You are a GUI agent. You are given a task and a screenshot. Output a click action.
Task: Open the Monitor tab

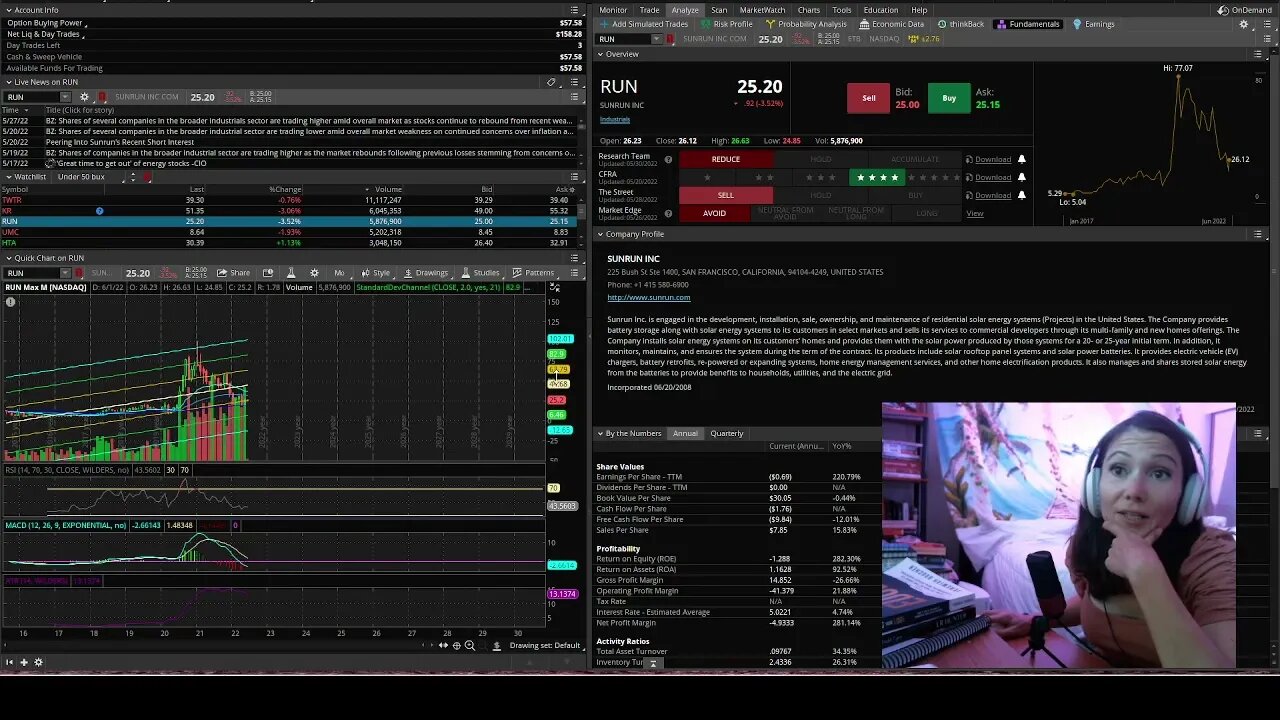[x=613, y=10]
